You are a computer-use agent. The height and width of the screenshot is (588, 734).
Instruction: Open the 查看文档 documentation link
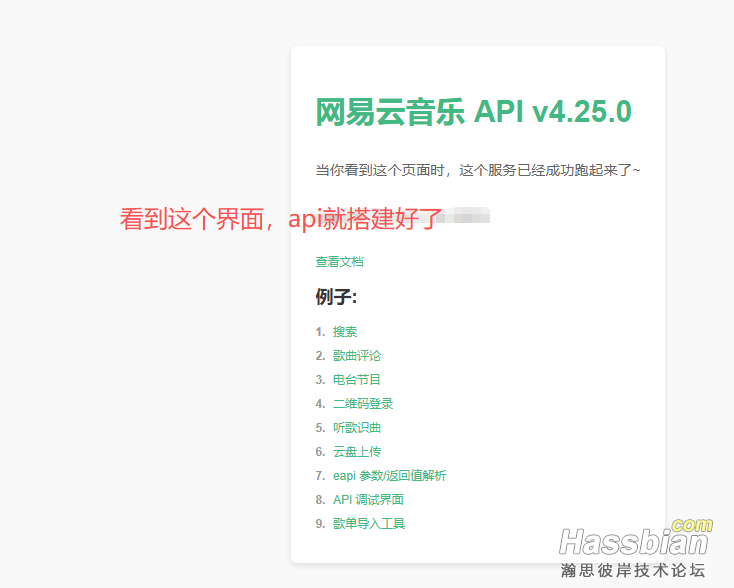pyautogui.click(x=339, y=262)
